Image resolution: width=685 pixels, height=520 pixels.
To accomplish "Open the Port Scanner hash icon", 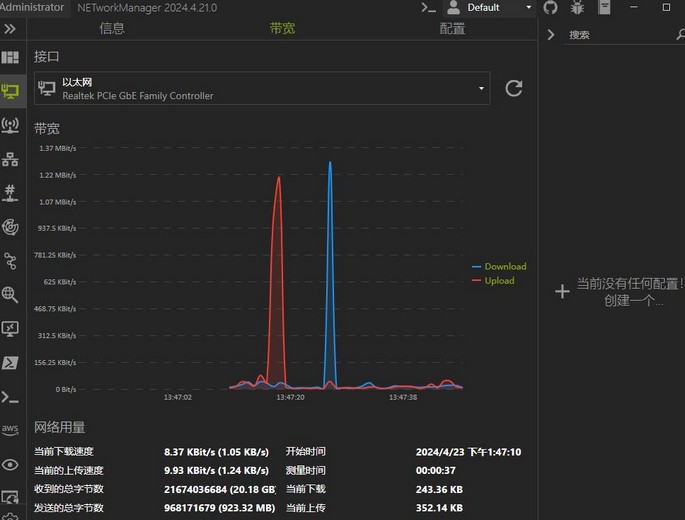I will tap(10, 192).
